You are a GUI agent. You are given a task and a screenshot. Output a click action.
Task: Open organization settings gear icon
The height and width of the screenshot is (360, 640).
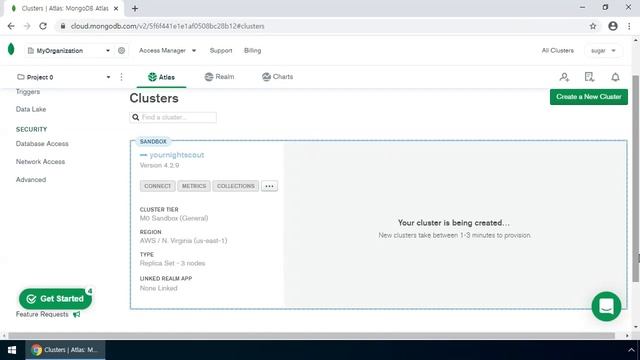121,51
